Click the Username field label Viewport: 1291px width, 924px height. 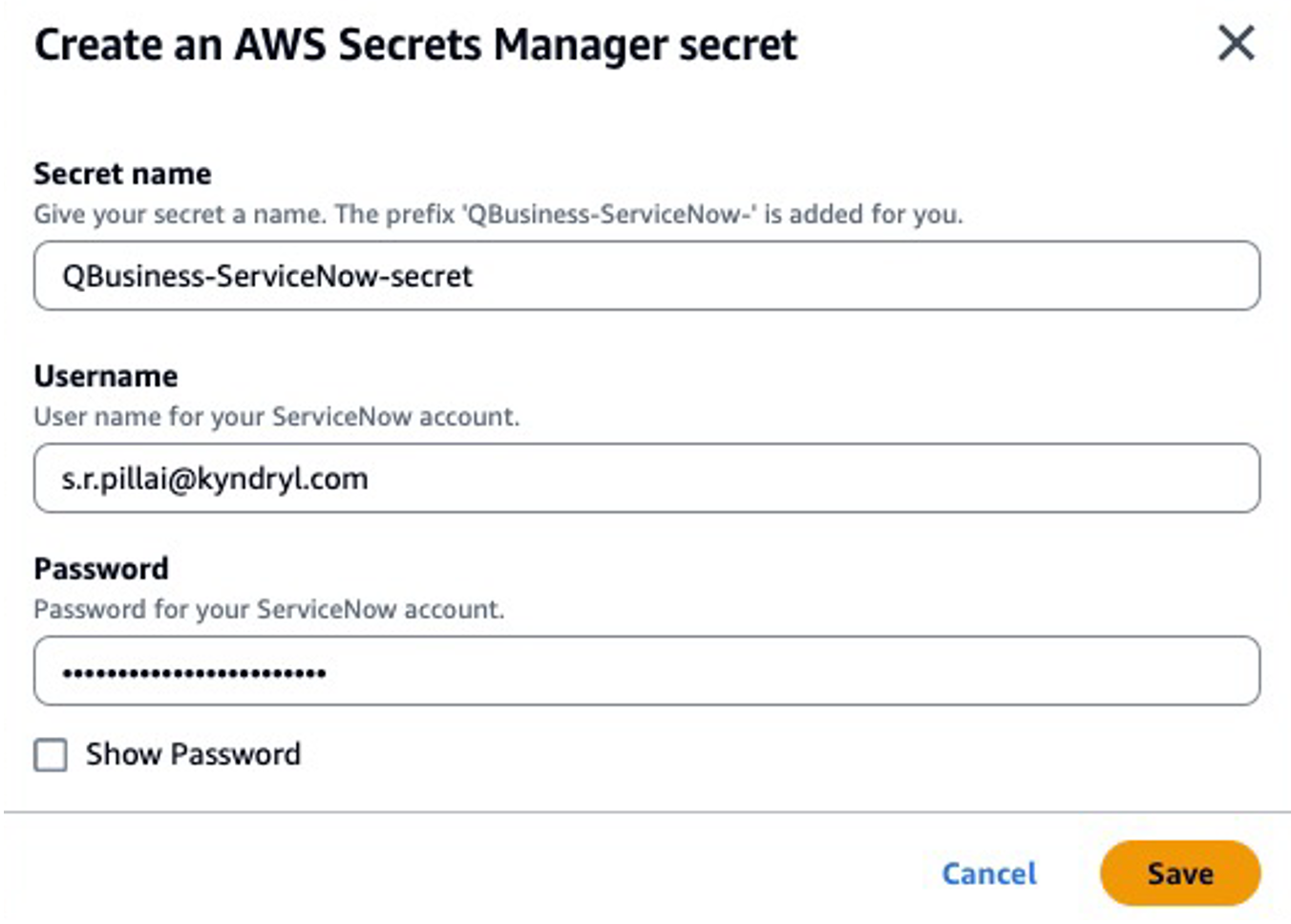105,376
